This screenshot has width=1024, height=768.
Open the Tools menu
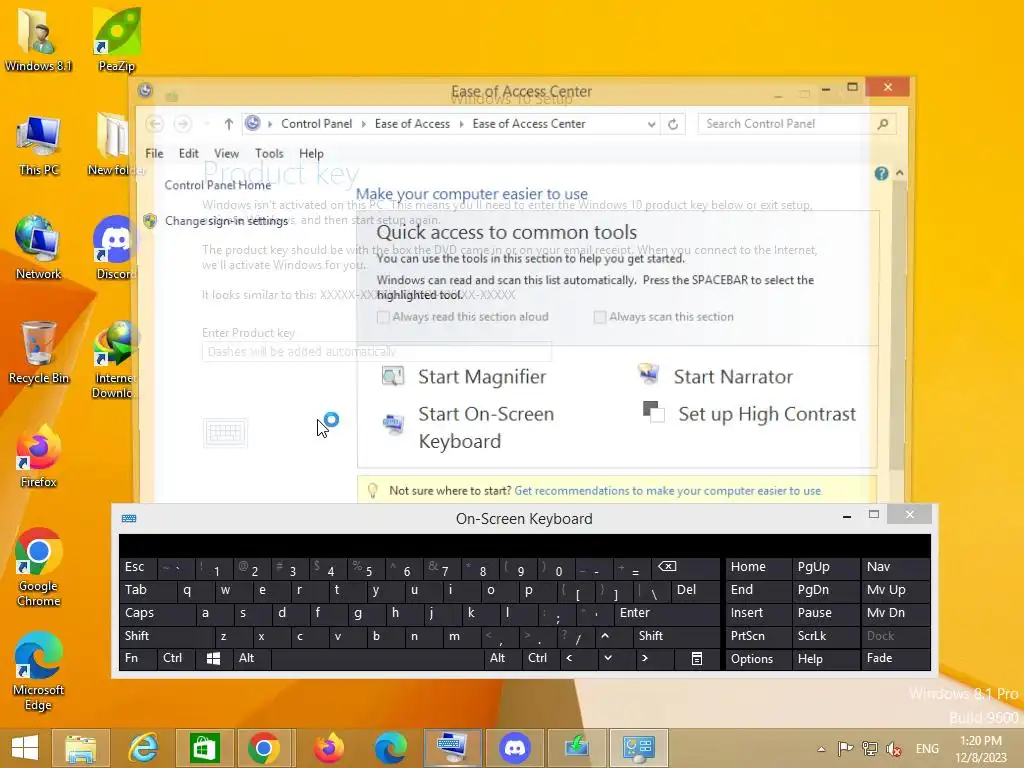click(x=269, y=153)
